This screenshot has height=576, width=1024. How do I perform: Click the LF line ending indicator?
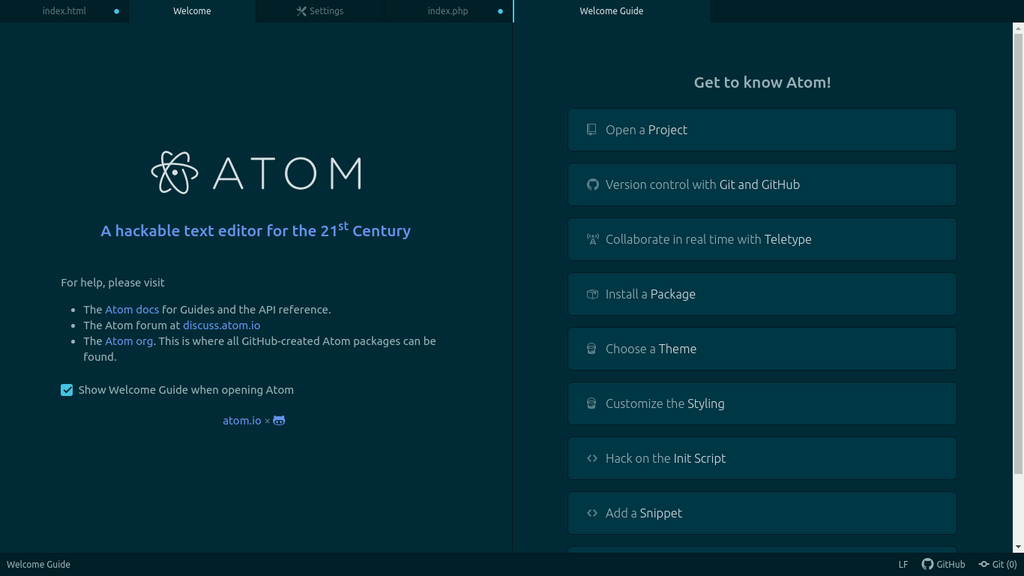(x=903, y=564)
